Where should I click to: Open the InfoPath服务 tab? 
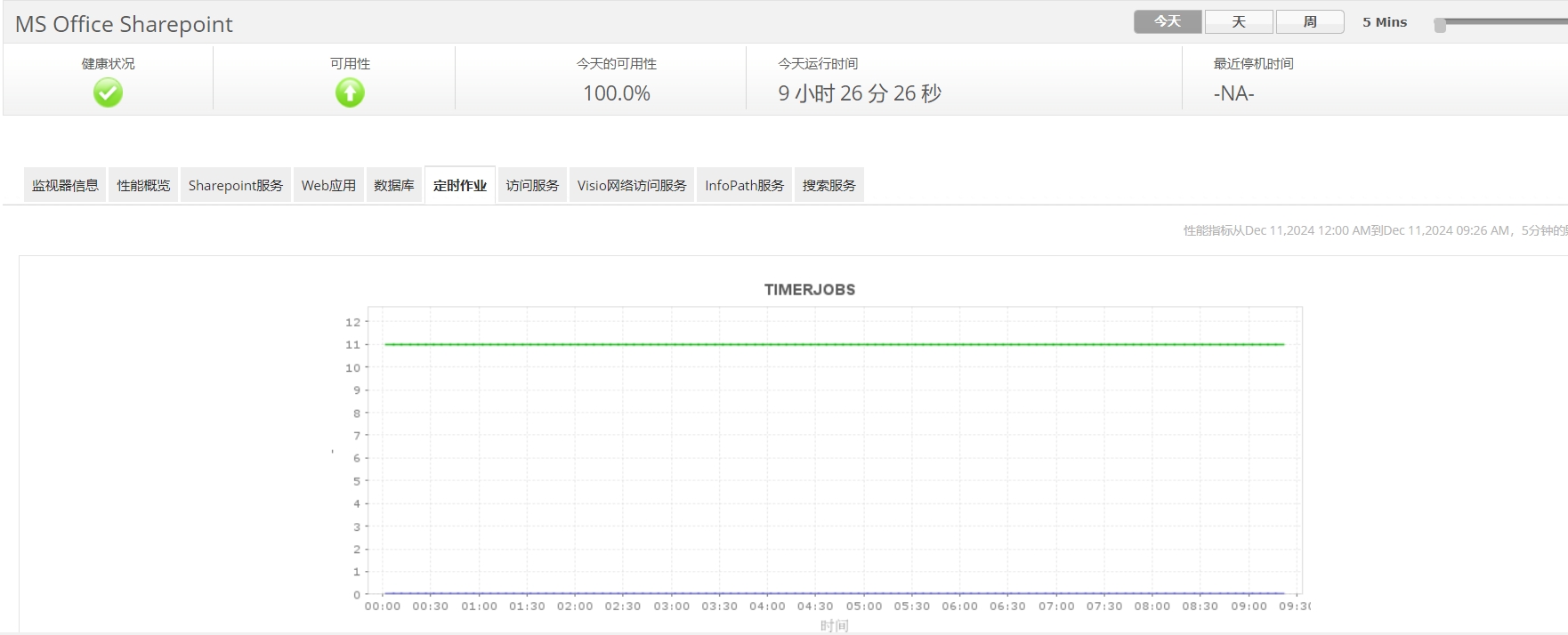click(745, 185)
